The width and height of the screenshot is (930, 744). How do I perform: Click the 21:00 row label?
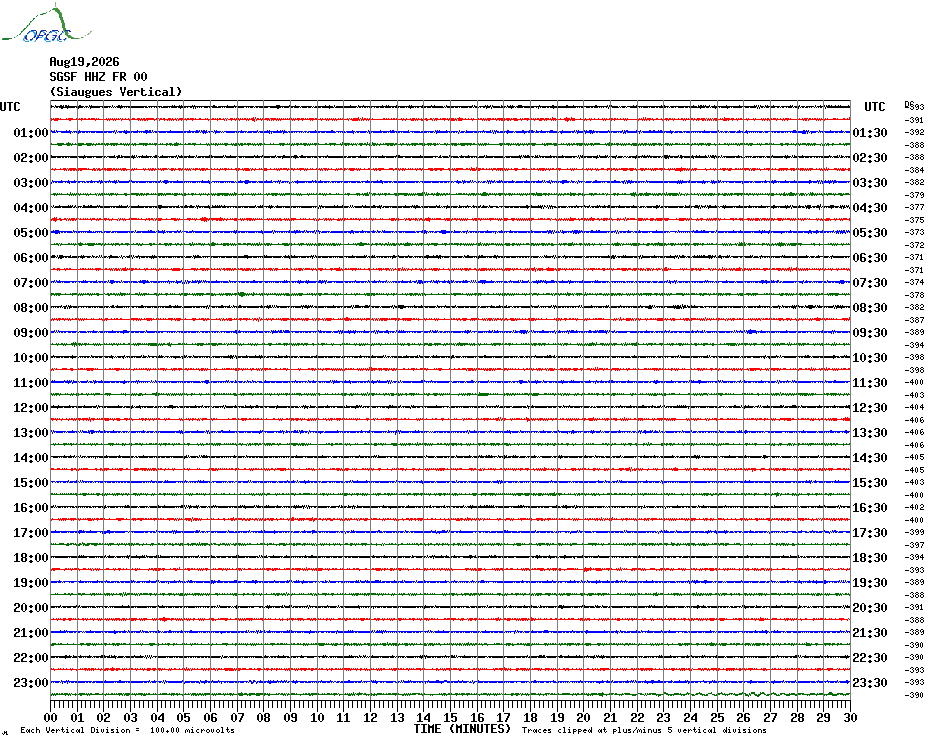click(x=31, y=632)
